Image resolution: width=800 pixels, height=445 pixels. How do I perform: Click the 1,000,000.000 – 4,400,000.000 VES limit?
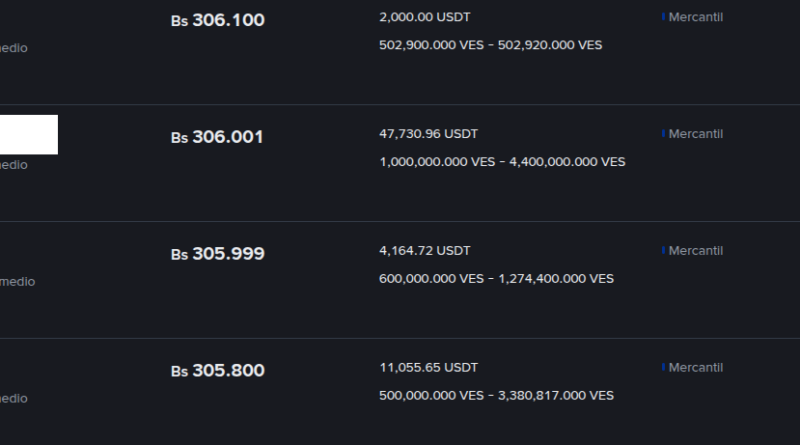click(x=502, y=162)
